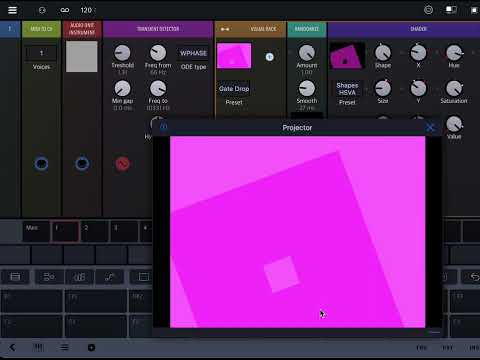Screen dimensions: 480x360
Task: Open the split view layout icon
Action: click(451, 10)
